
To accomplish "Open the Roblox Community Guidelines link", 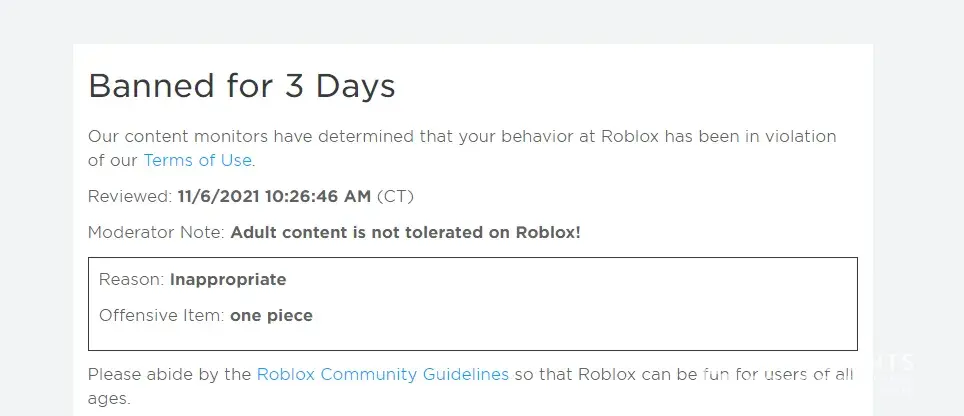I will click(x=382, y=374).
